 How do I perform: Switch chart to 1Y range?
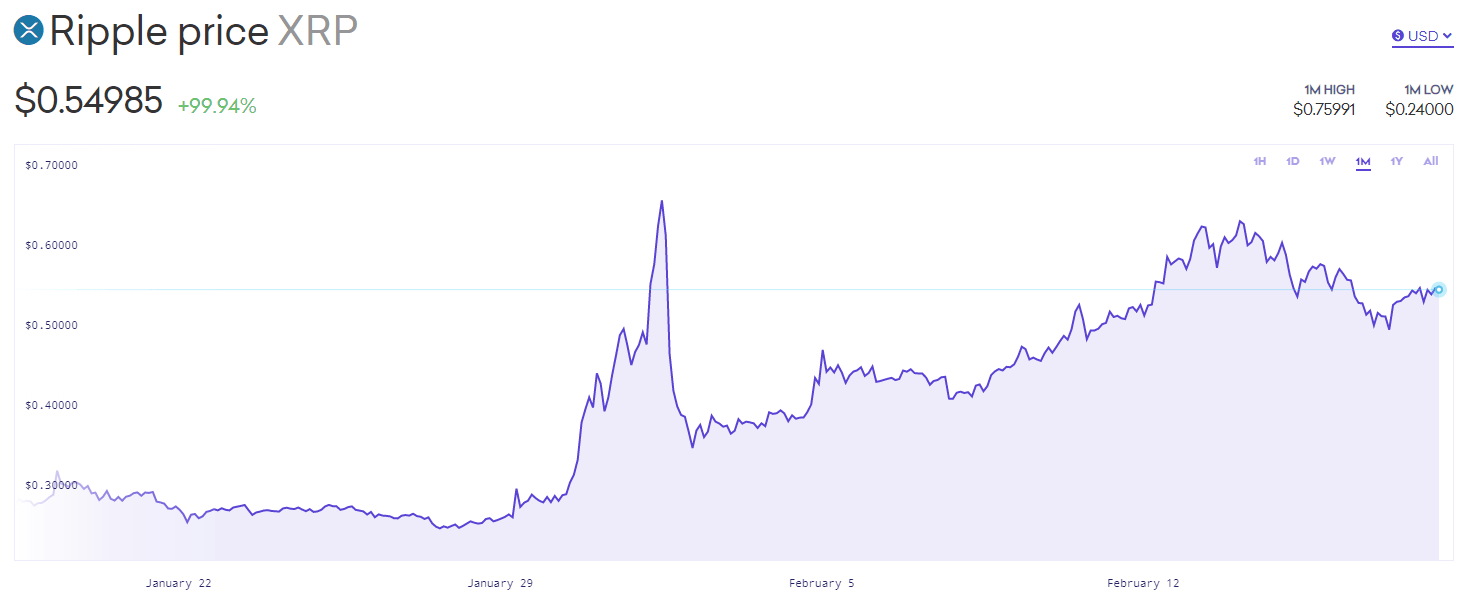pyautogui.click(x=1397, y=162)
